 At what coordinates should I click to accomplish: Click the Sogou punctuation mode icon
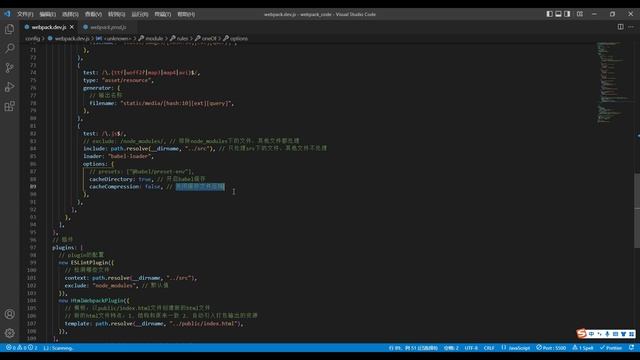(x=599, y=334)
